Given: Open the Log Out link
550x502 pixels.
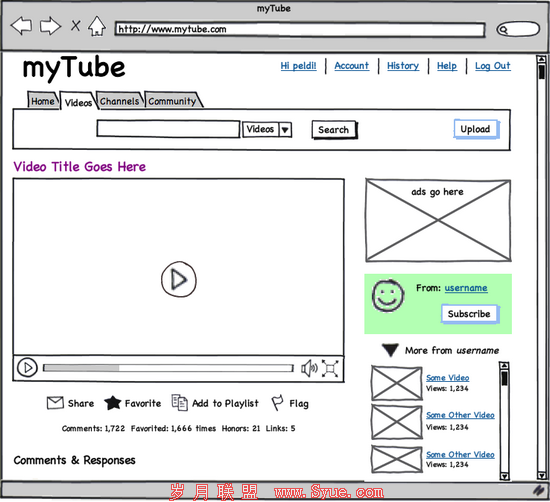Looking at the screenshot, I should coord(492,66).
